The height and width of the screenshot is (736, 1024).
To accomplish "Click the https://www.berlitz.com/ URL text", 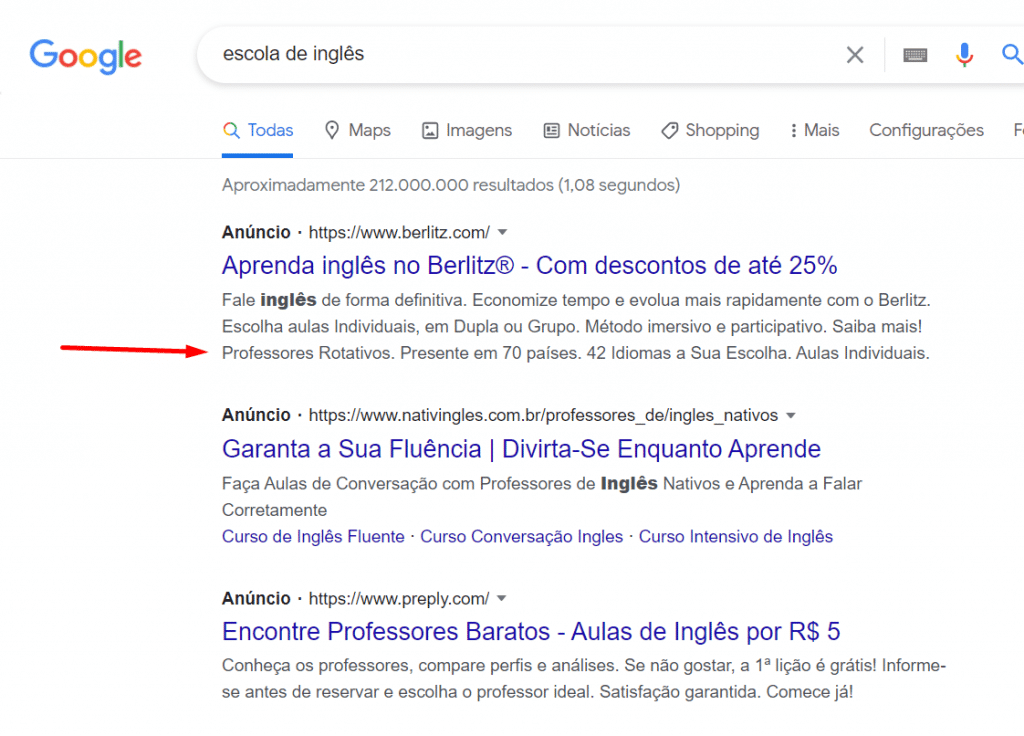I will pos(399,232).
